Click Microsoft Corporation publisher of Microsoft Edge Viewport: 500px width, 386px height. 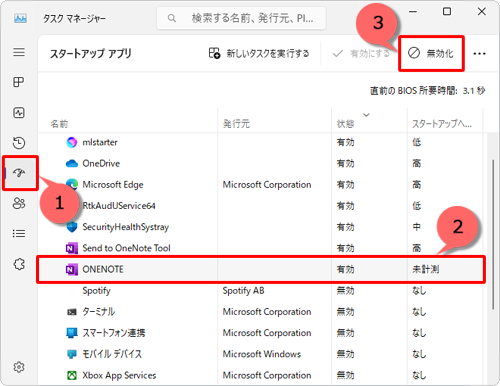click(267, 185)
